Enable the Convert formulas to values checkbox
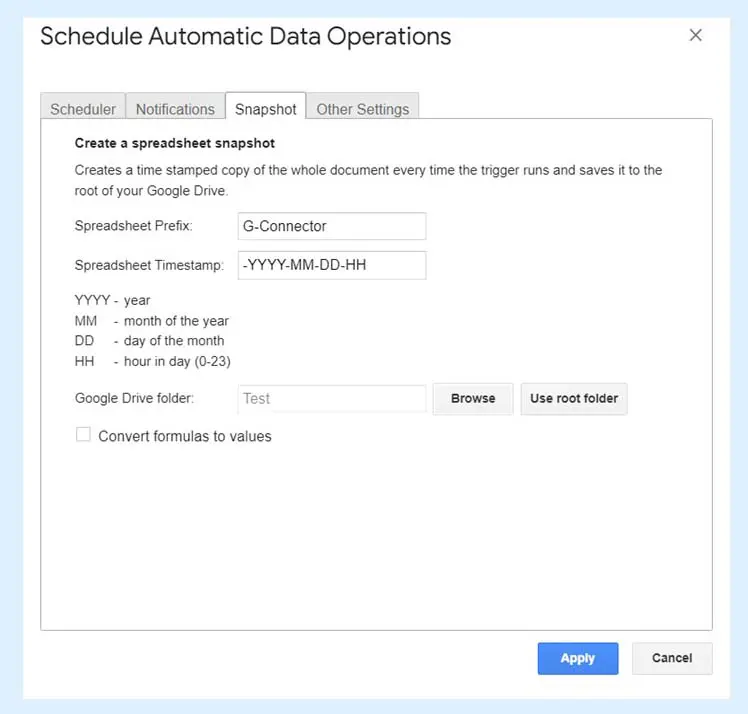This screenshot has height=714, width=748. [84, 435]
